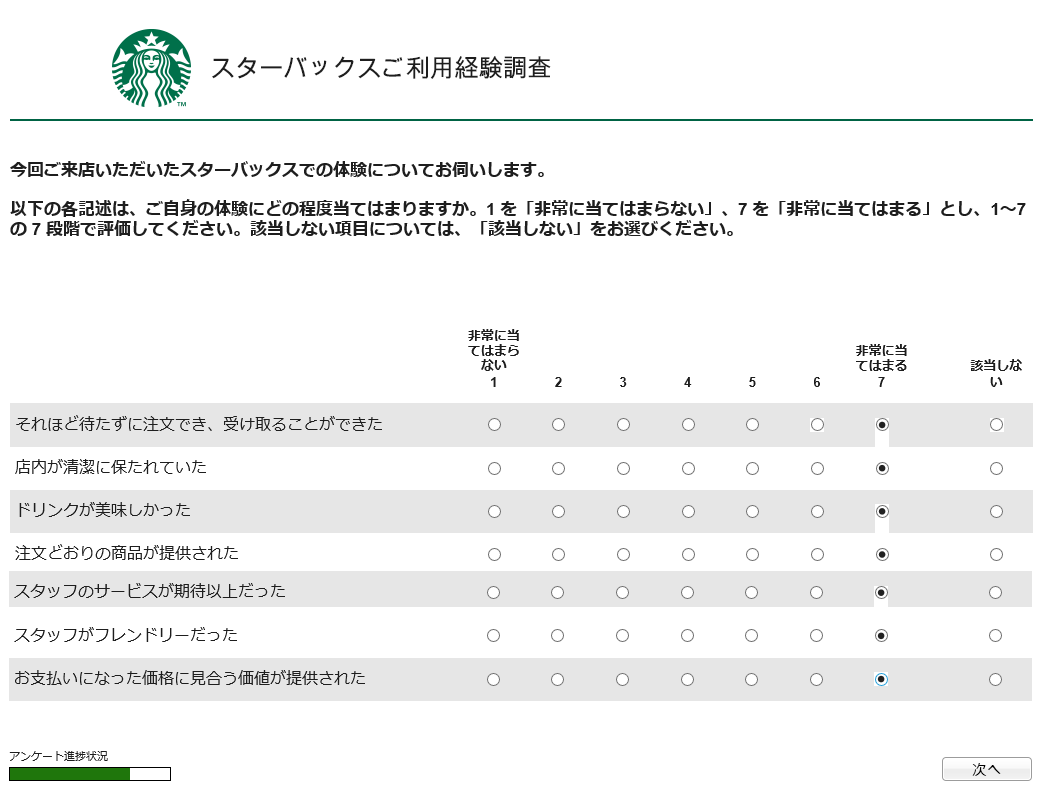Click the スターバックスご利用経験調査 title
The height and width of the screenshot is (809, 1047).
point(381,67)
